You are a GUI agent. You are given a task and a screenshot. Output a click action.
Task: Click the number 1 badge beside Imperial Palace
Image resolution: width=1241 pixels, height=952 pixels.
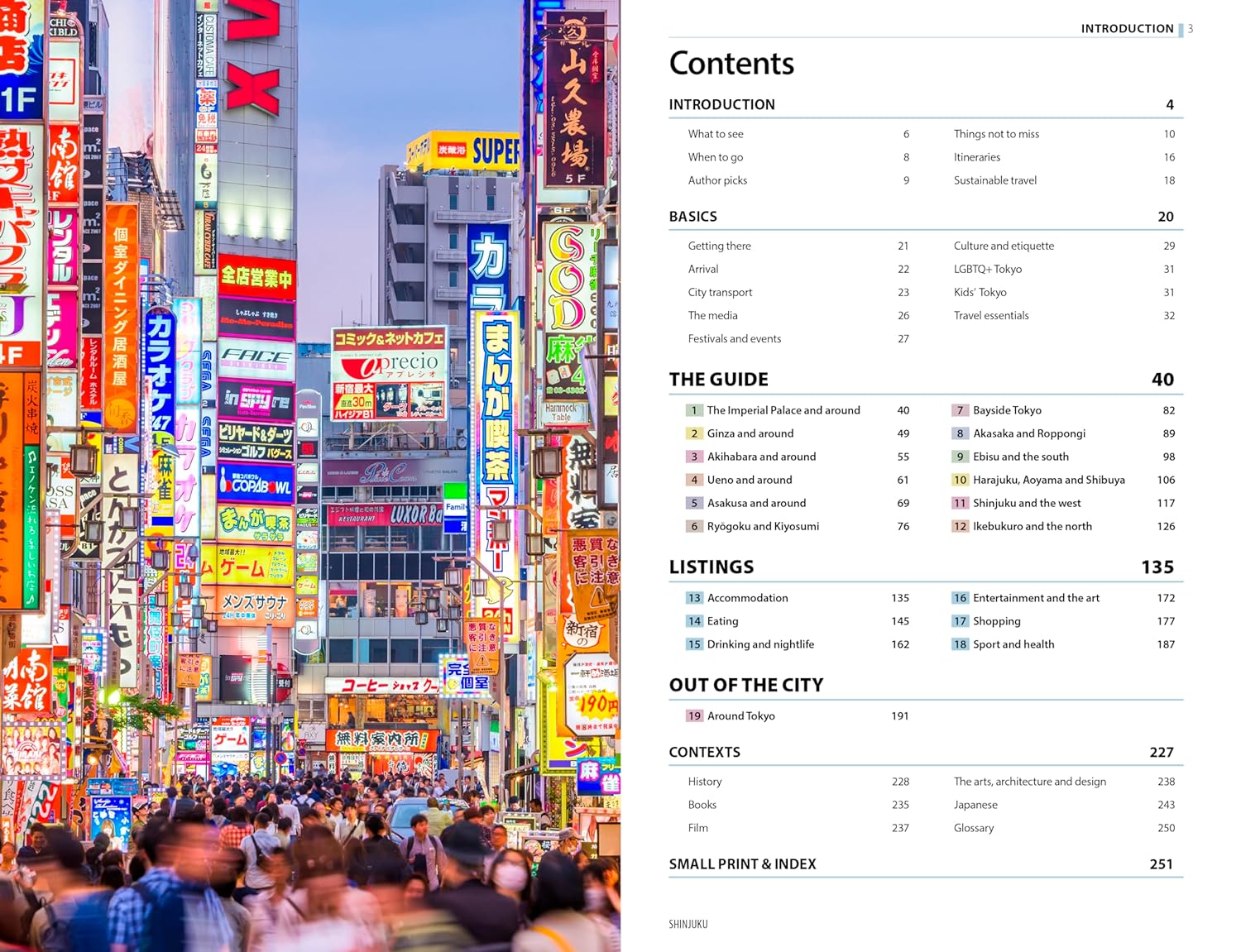click(x=693, y=410)
